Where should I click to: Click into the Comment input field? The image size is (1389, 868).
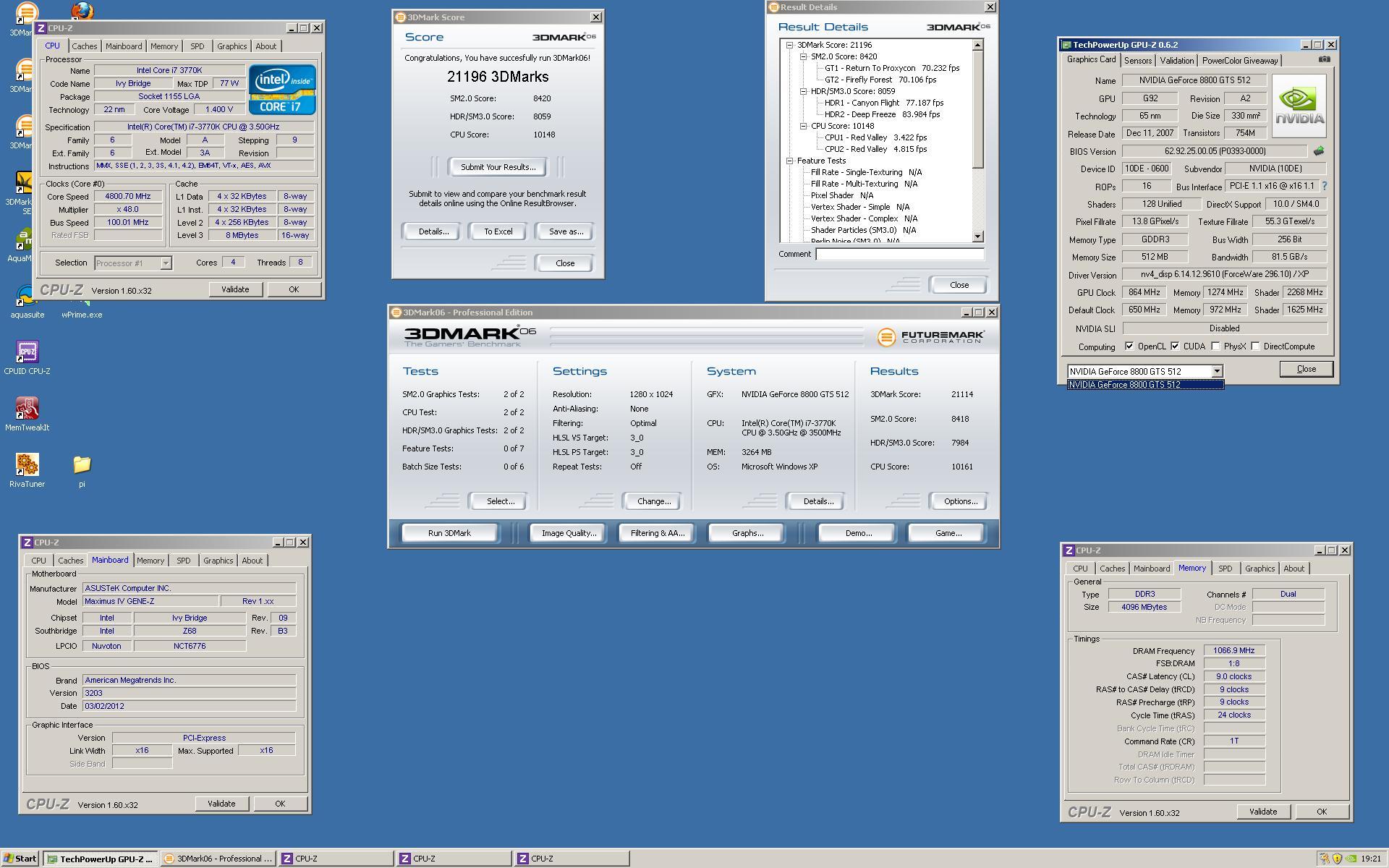[899, 254]
